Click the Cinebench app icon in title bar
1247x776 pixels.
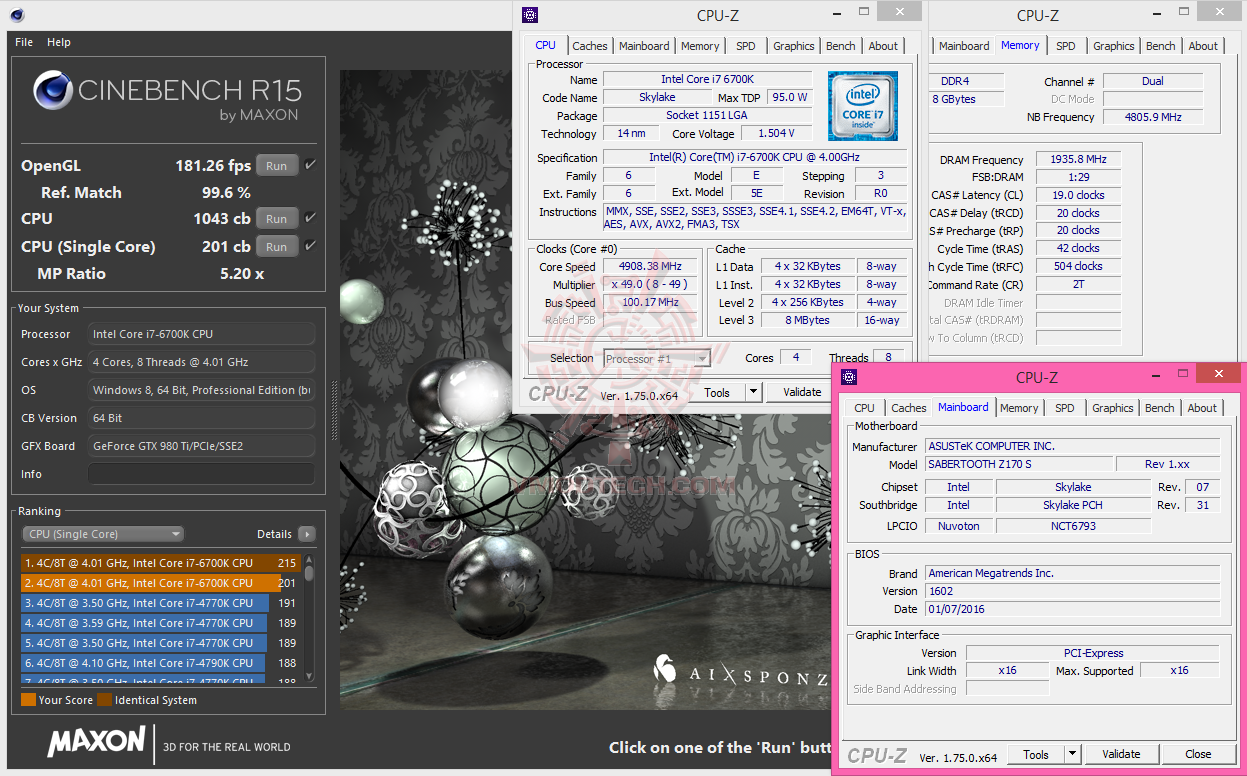(x=17, y=15)
